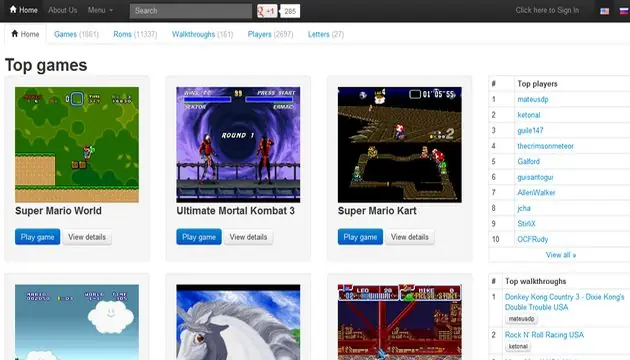Click the Google +1 button
The height and width of the screenshot is (360, 630).
(x=267, y=11)
